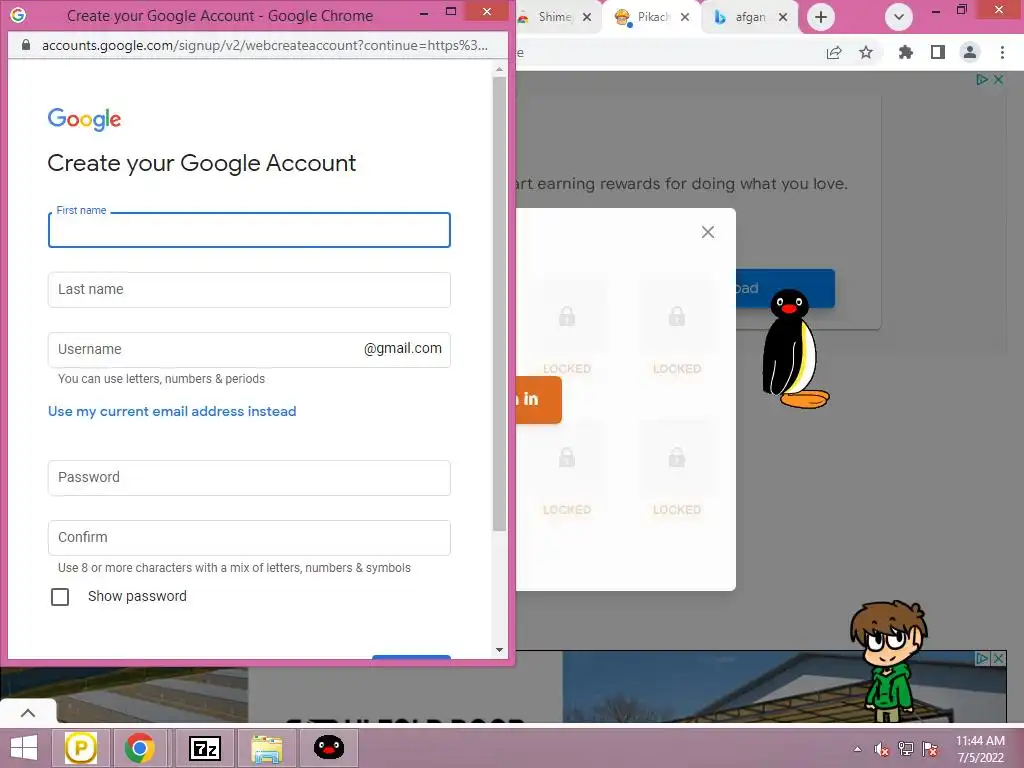Screen dimensions: 1024x768
Task: Click the Confirm password field
Action: [x=249, y=537]
